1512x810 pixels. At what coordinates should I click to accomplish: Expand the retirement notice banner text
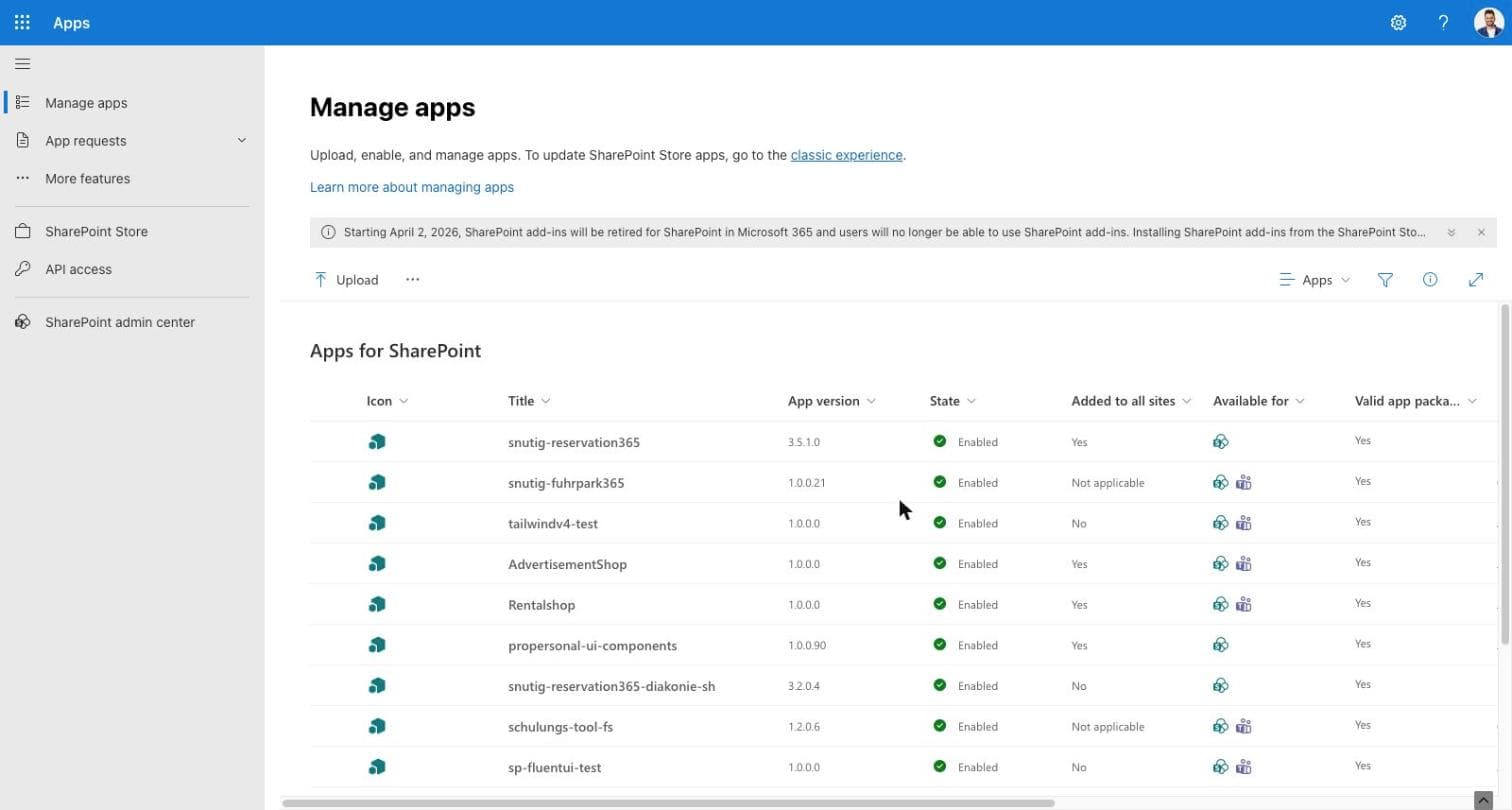tap(1451, 232)
